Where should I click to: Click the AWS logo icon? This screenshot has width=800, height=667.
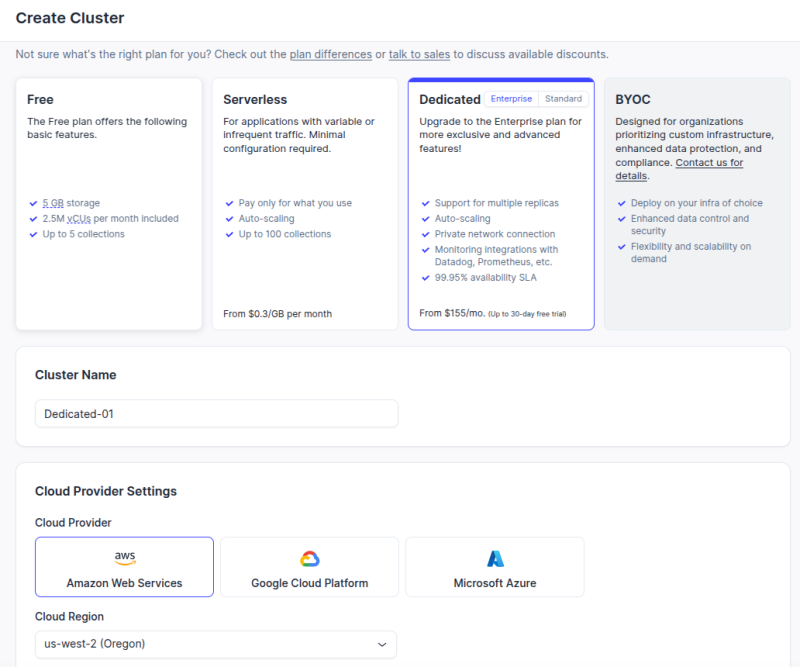click(x=124, y=558)
